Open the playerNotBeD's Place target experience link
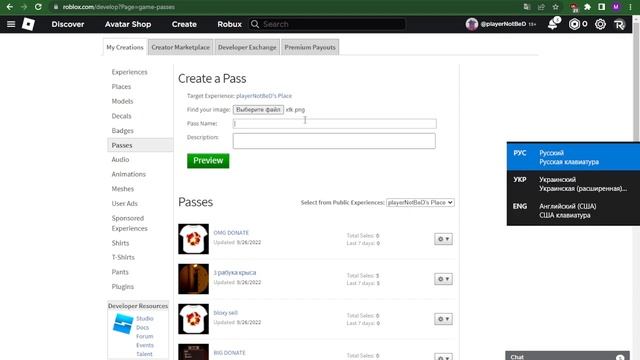Viewport: 640px width, 360px height. pyautogui.click(x=264, y=96)
